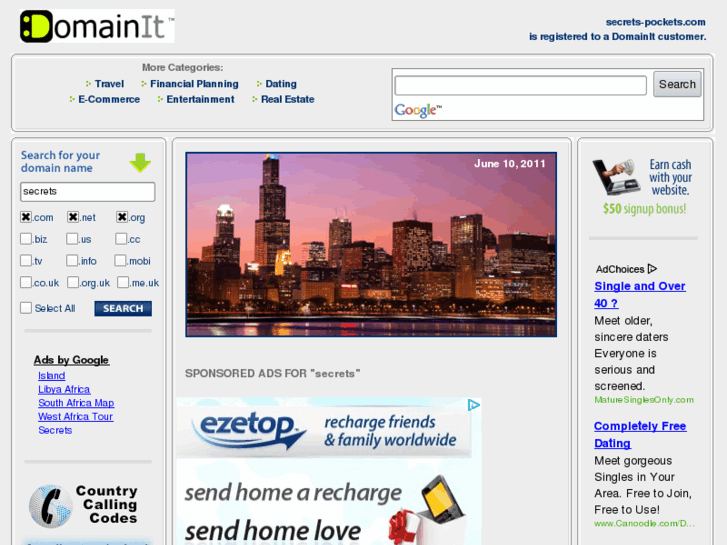Check the .org.uk checkbox
Image resolution: width=727 pixels, height=545 pixels.
coord(73,282)
